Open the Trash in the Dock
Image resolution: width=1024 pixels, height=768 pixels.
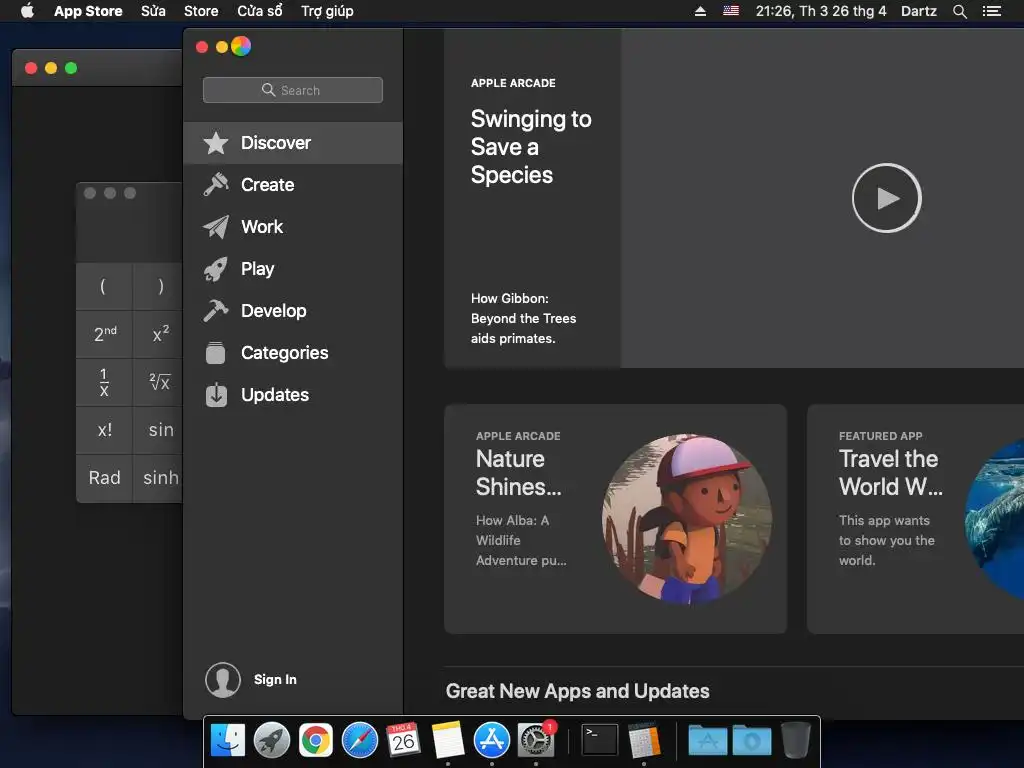pos(795,741)
